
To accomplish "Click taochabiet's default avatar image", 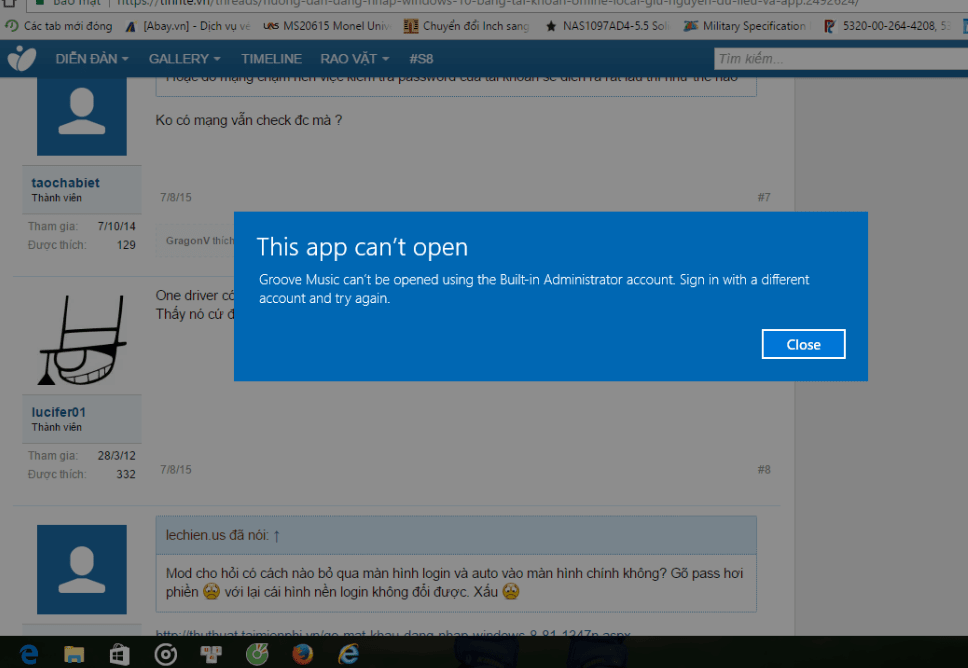I will 82,114.
